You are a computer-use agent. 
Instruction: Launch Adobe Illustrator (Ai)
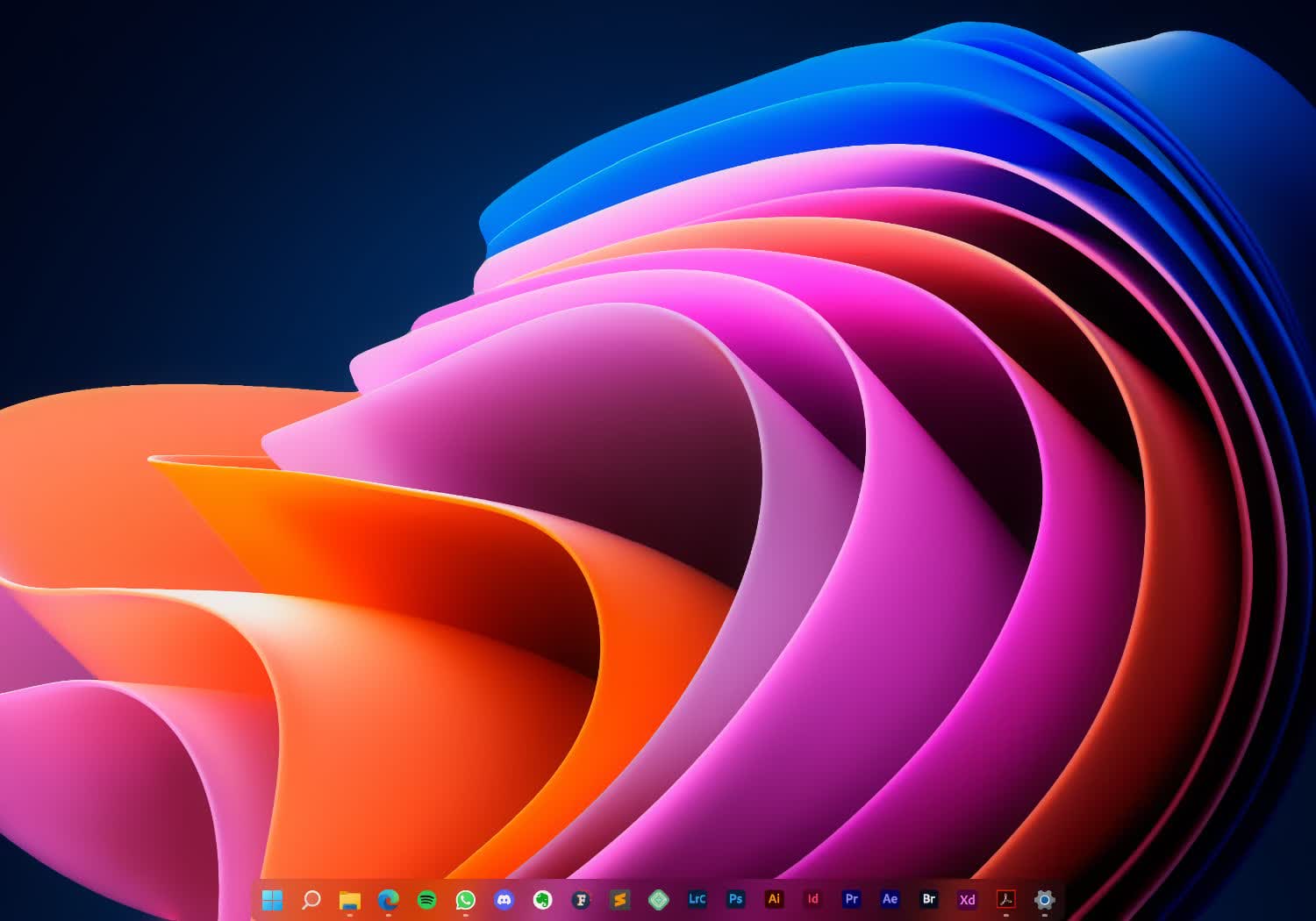tap(774, 899)
